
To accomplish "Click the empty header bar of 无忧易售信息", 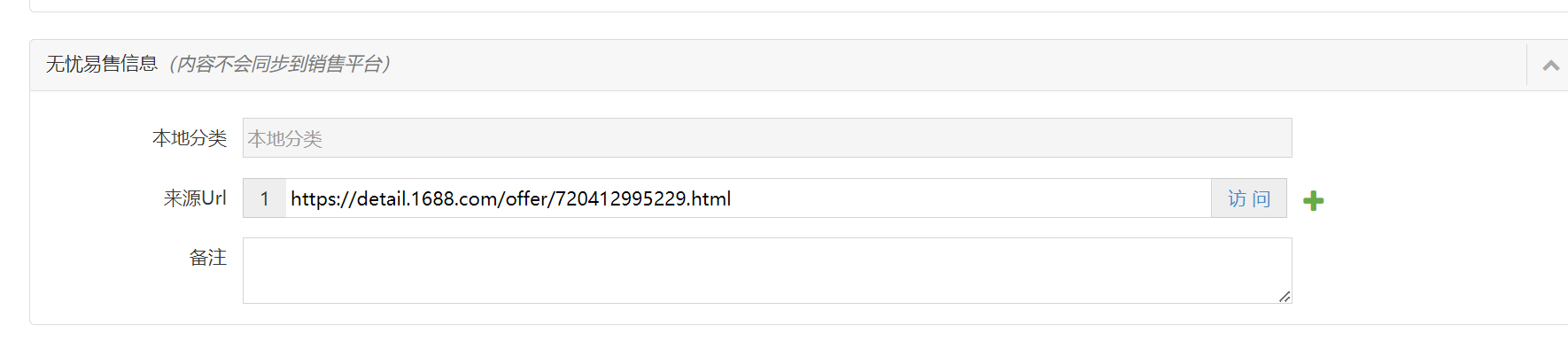I will pos(957,66).
